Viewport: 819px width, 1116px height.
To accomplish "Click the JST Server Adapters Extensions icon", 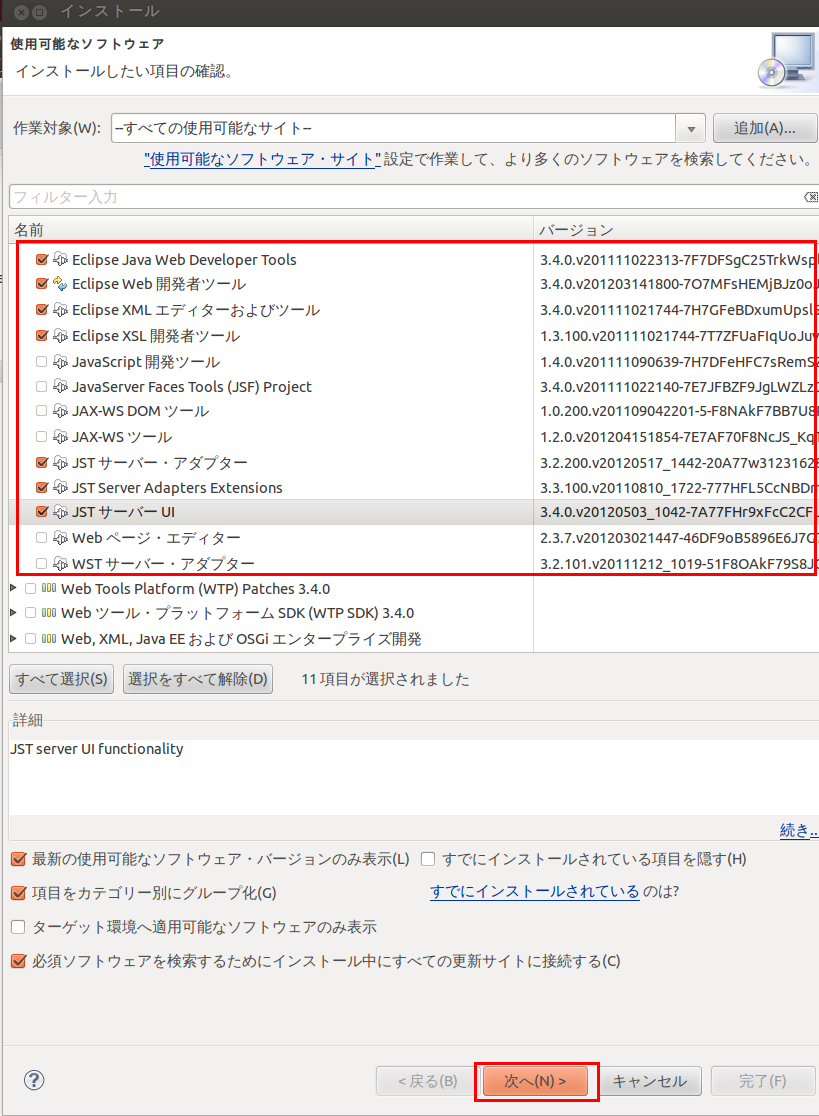I will (x=60, y=488).
